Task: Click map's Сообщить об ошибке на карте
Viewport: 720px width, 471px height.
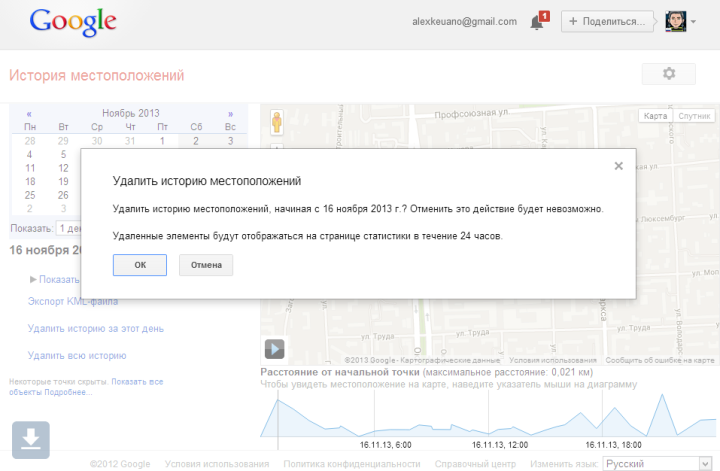Action: click(660, 360)
